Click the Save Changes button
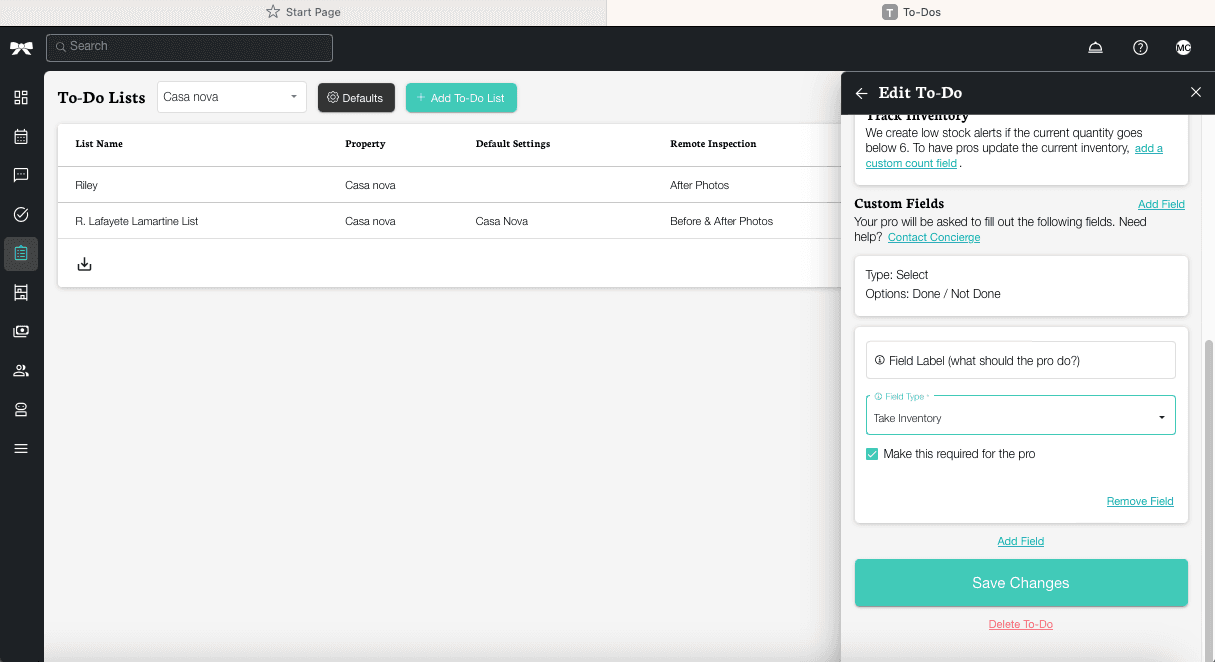 1020,582
